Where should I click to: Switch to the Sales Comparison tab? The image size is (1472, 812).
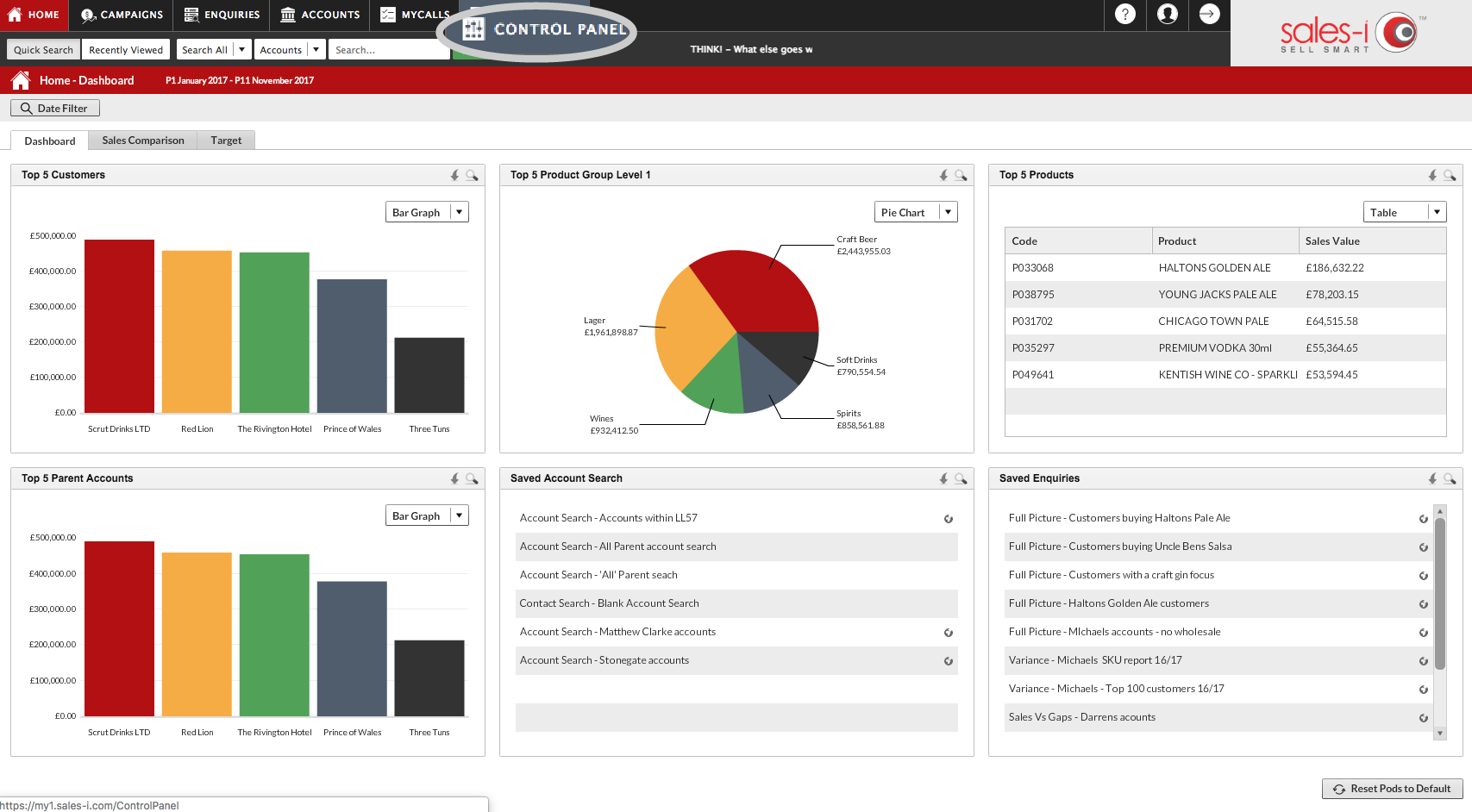coord(143,141)
